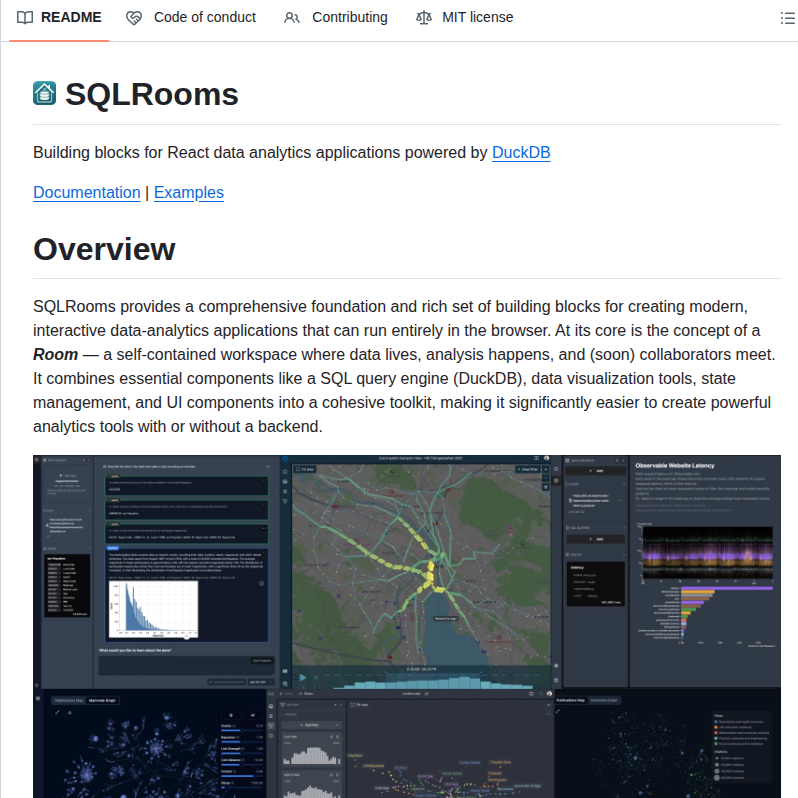Click the Contributing people icon
798x798 pixels.
coord(292,18)
